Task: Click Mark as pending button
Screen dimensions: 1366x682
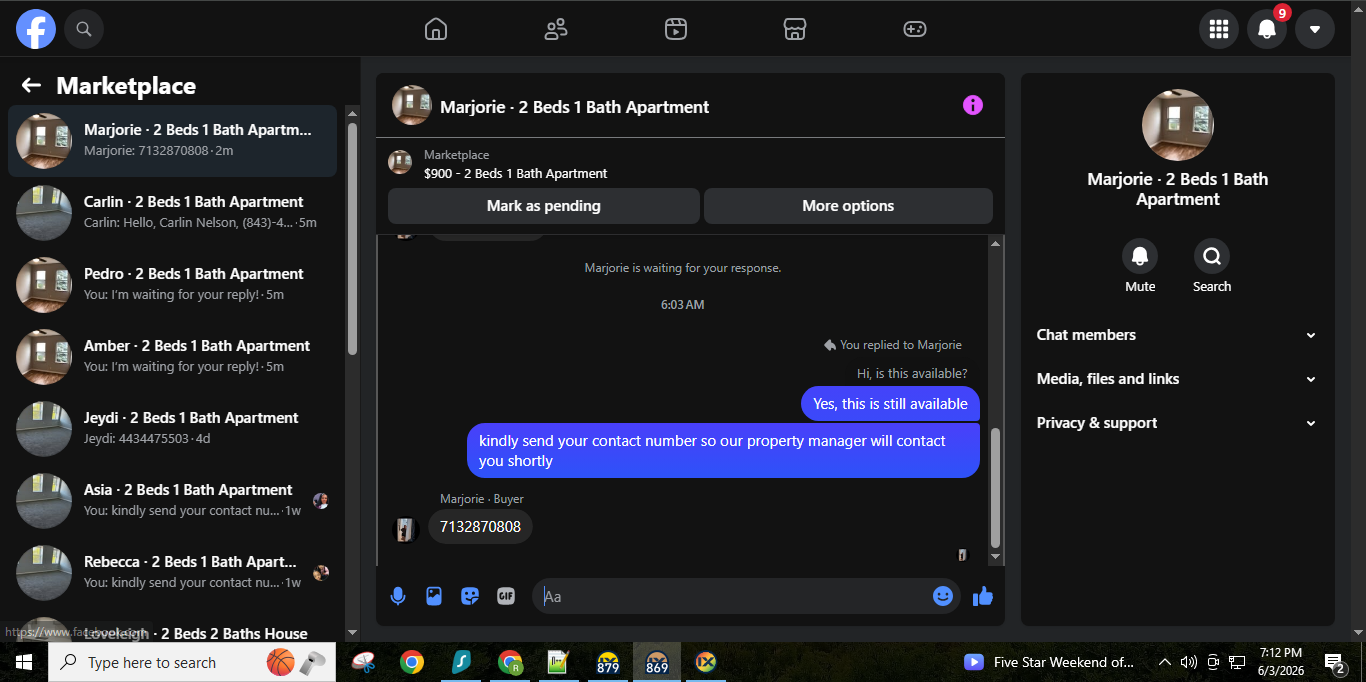Action: [544, 206]
